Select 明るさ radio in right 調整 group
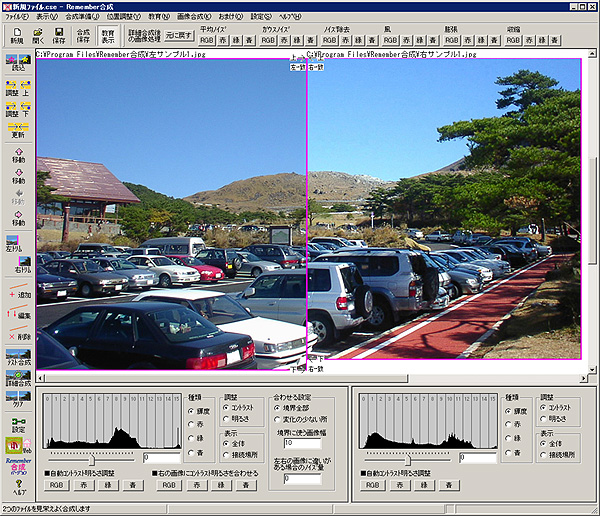The width and height of the screenshot is (600, 516). (x=553, y=419)
